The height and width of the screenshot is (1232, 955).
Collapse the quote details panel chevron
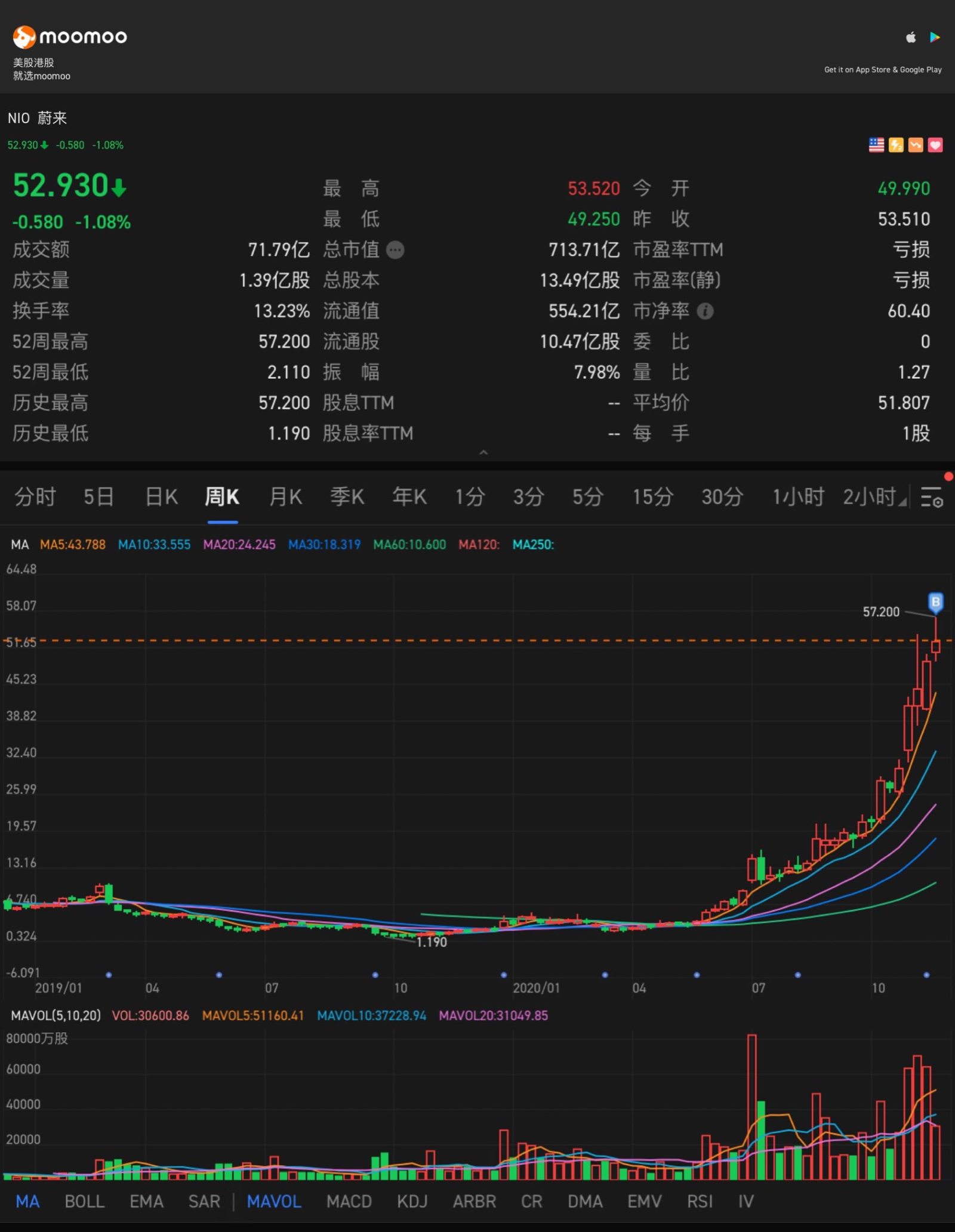[x=483, y=452]
